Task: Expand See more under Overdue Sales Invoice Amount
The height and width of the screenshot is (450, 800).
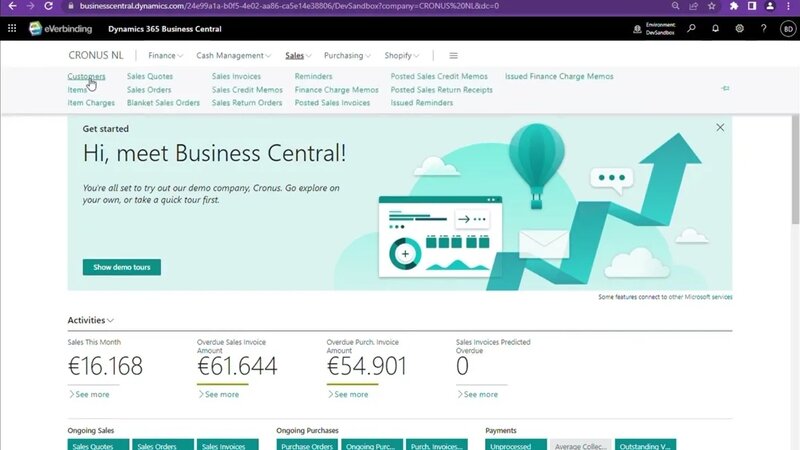Action: 219,394
